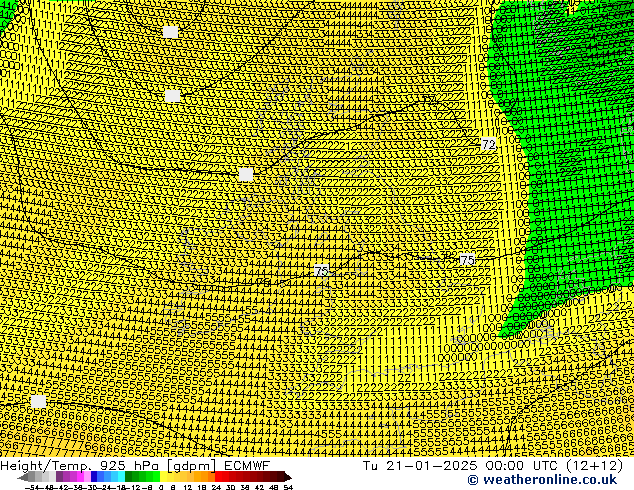Select the dark purple legend color swatch
This screenshot has width=634, height=490.
[59, 476]
